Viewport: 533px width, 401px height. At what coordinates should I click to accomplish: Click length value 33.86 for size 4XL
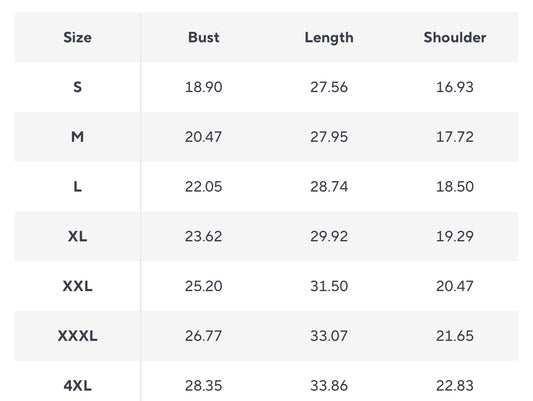tap(329, 386)
